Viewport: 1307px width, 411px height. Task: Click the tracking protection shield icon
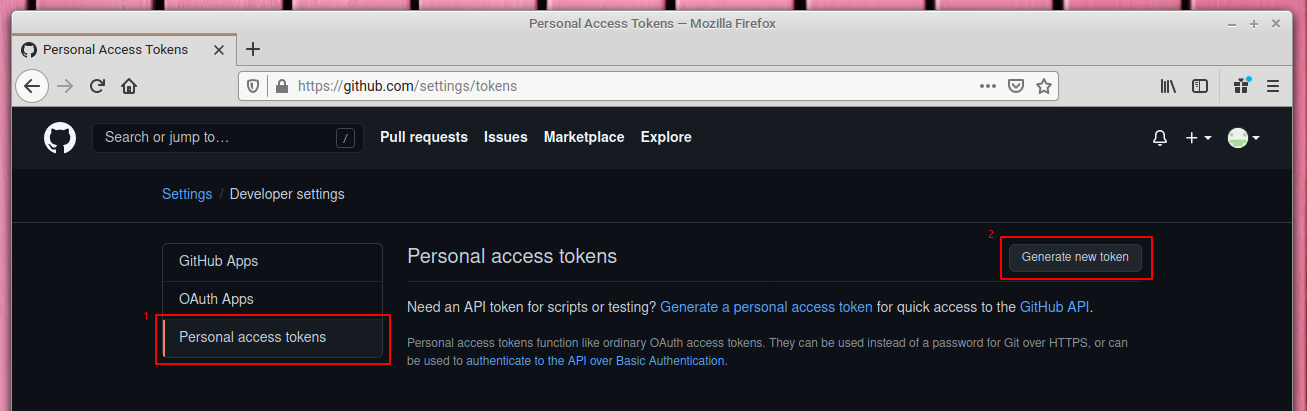(x=253, y=86)
